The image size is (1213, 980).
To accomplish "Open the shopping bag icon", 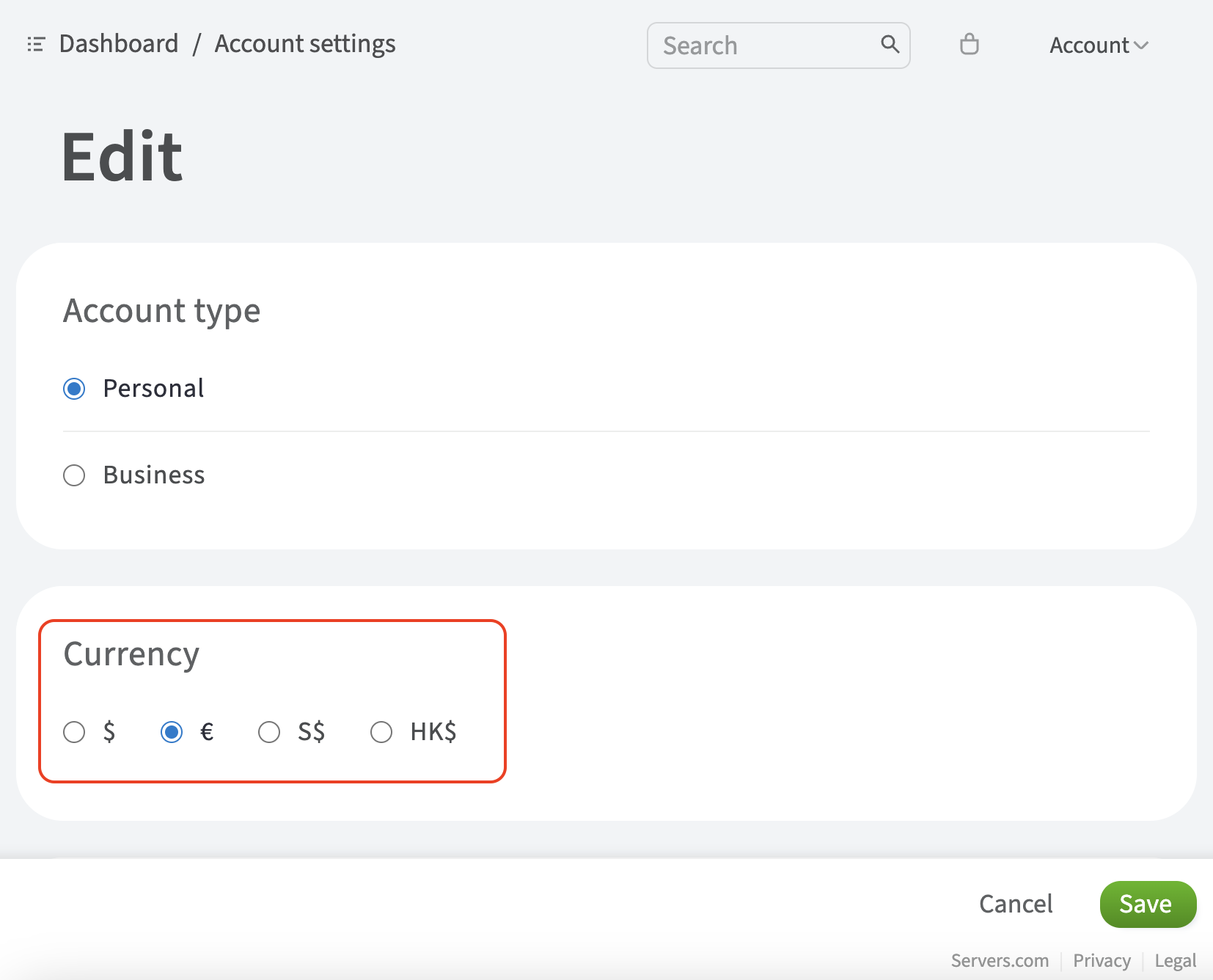I will click(969, 45).
